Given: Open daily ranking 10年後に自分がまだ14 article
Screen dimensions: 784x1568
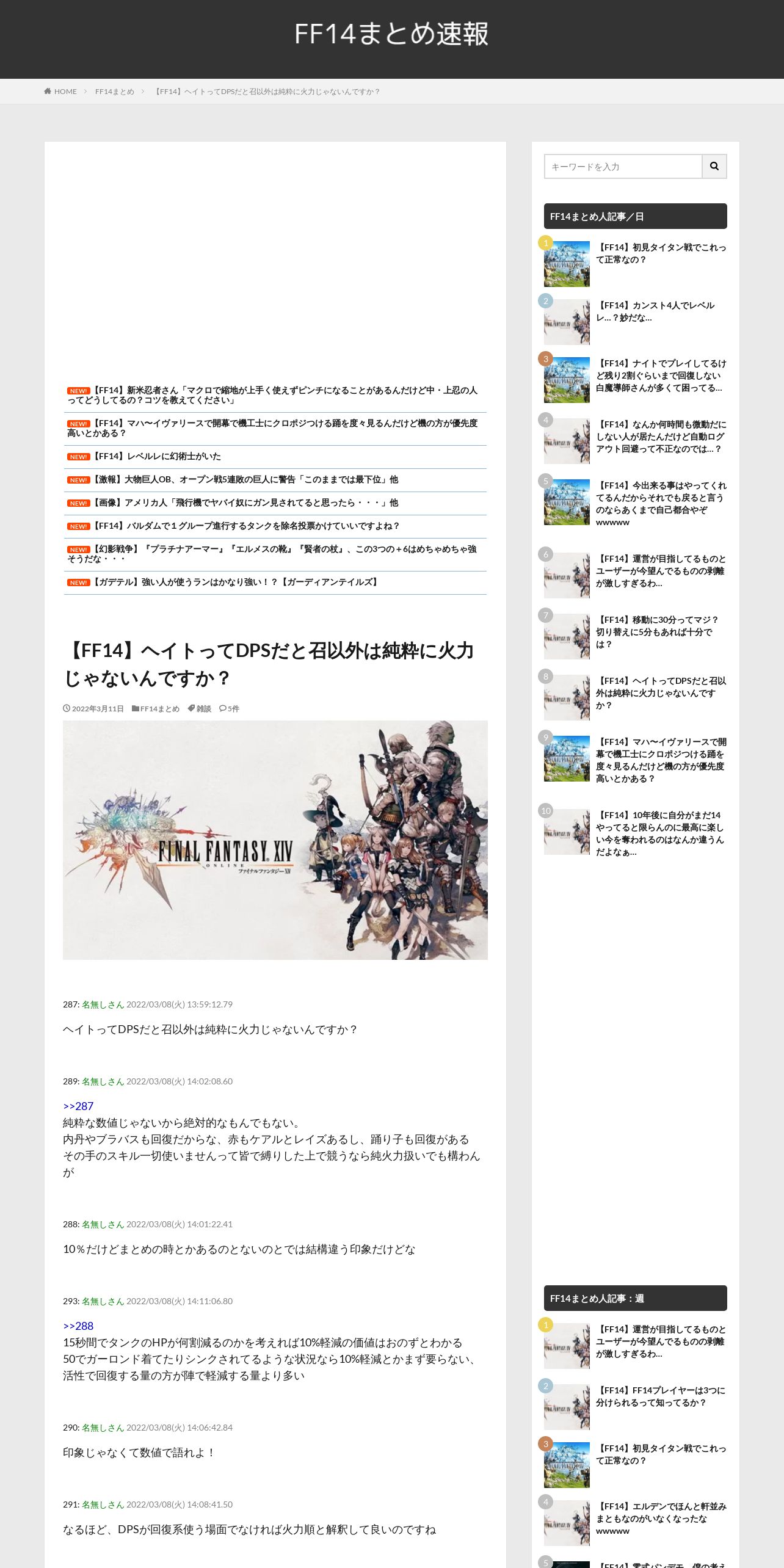Looking at the screenshot, I should click(x=661, y=833).
